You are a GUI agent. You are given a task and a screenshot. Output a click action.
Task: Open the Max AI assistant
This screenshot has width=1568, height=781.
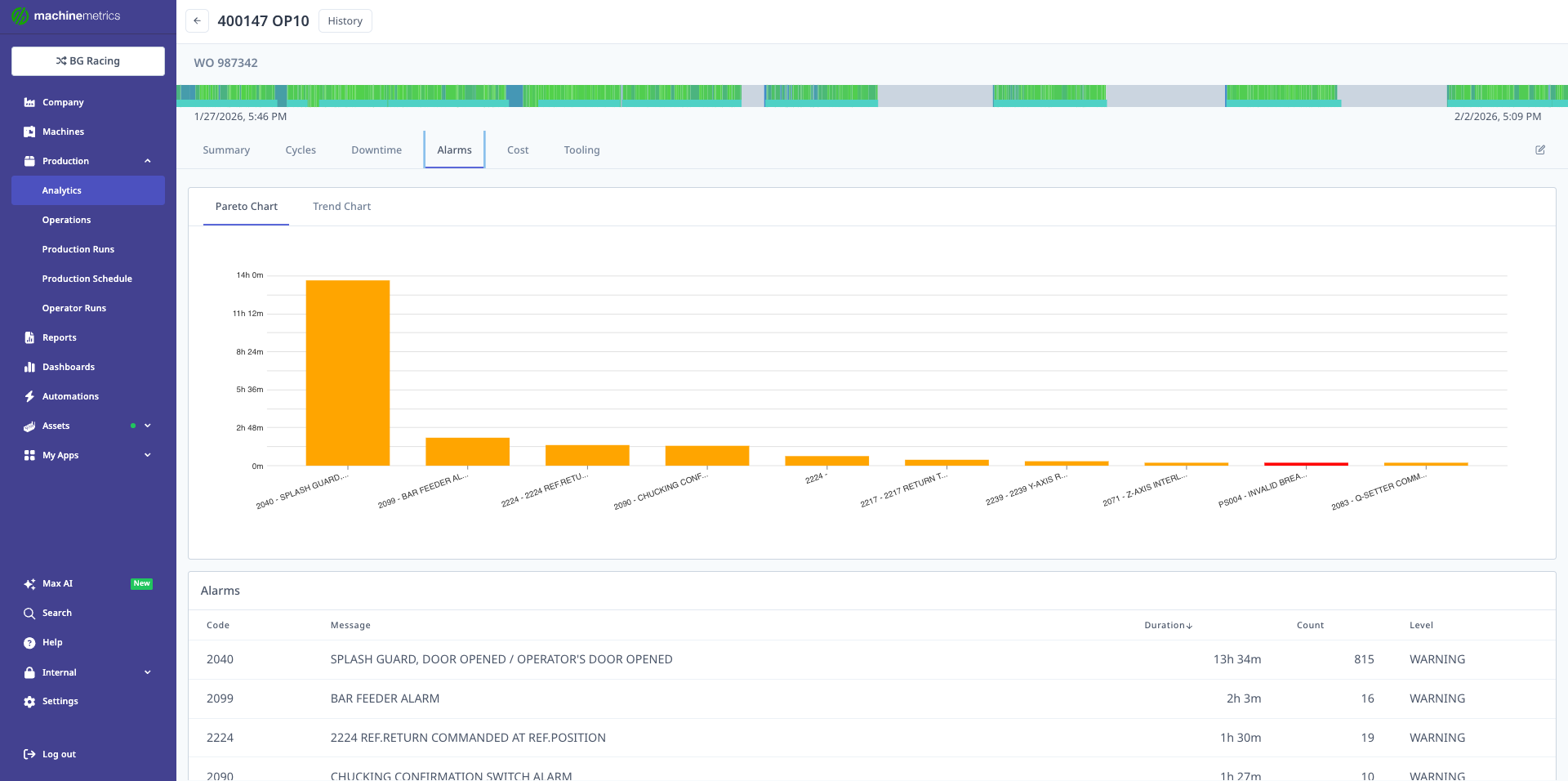29,582
